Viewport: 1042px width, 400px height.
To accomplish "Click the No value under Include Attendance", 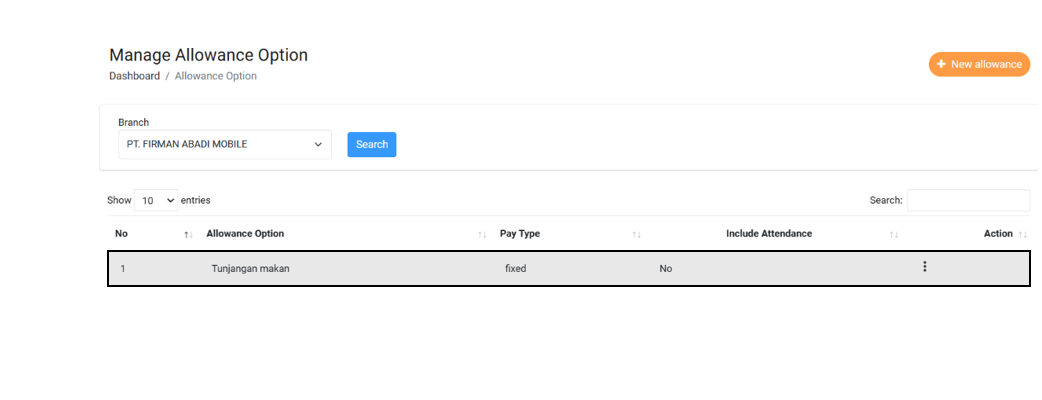I will (665, 268).
